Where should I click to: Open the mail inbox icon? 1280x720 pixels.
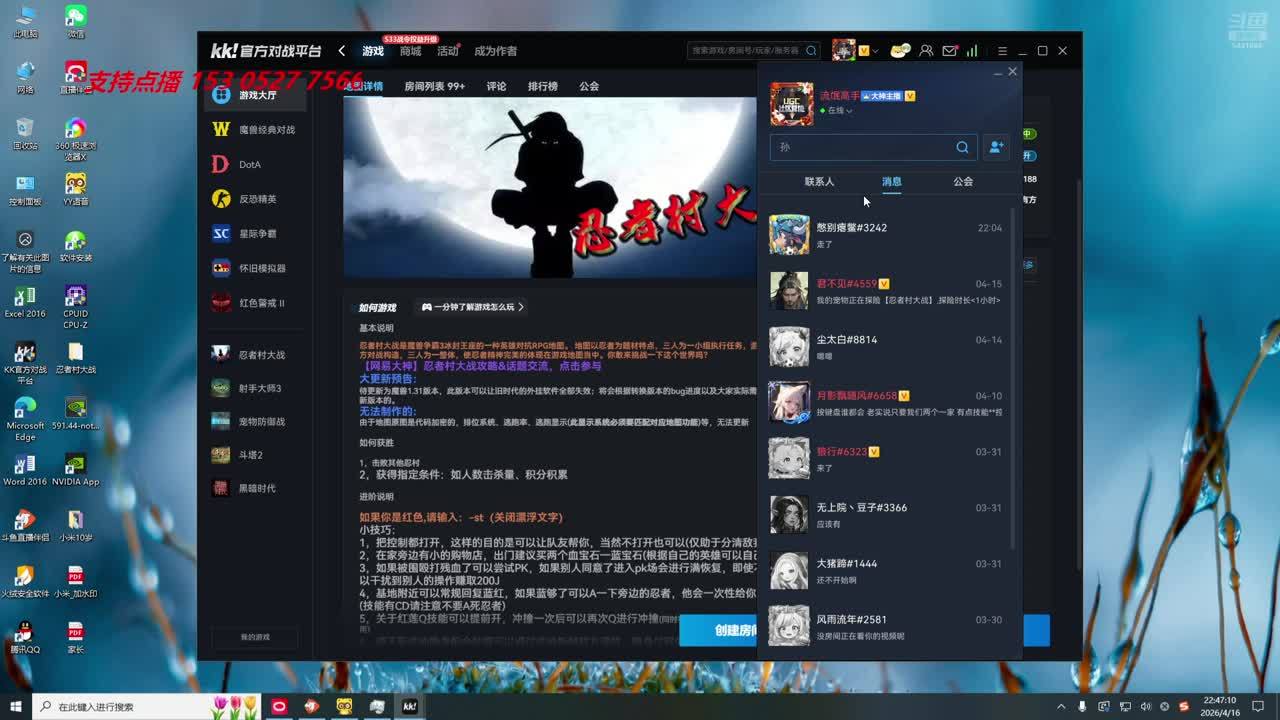tap(949, 51)
